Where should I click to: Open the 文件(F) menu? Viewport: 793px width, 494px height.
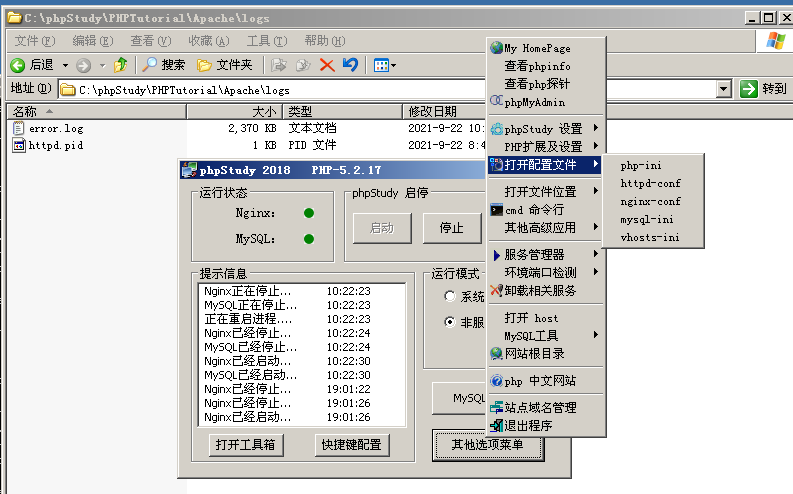pos(34,40)
